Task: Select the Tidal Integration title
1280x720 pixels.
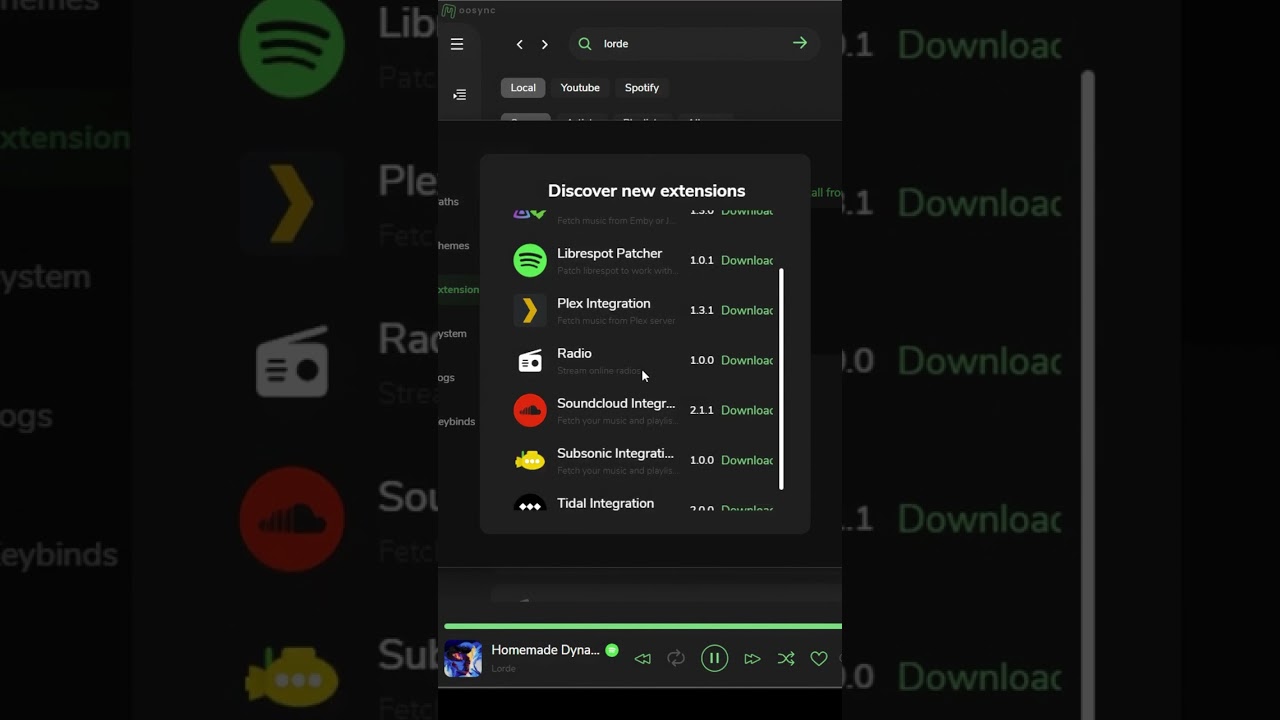Action: tap(605, 504)
